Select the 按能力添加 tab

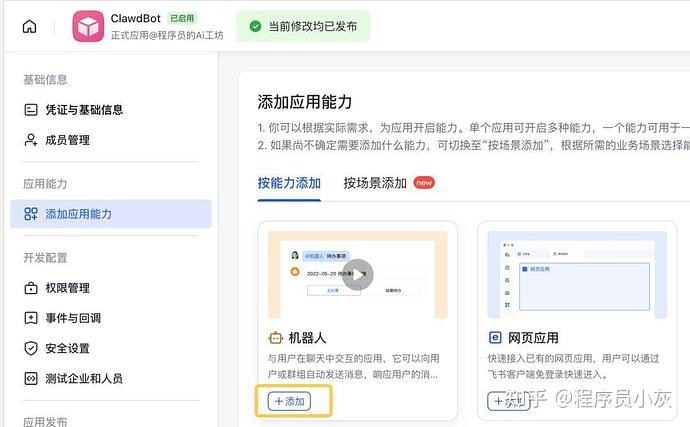pos(289,183)
